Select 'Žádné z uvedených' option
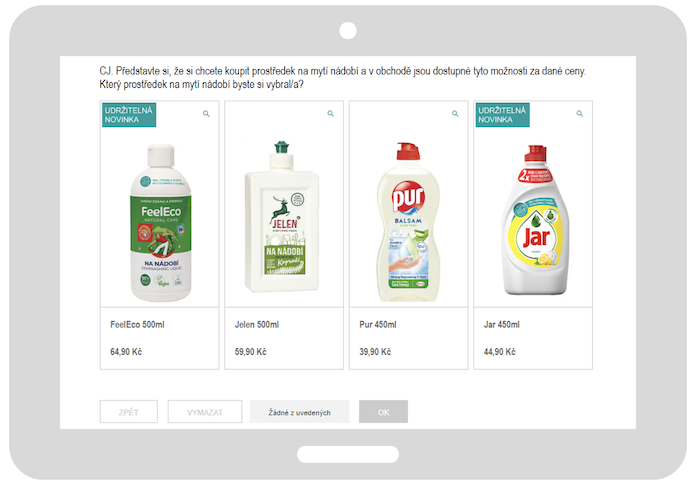This screenshot has width=700, height=487. tap(300, 412)
